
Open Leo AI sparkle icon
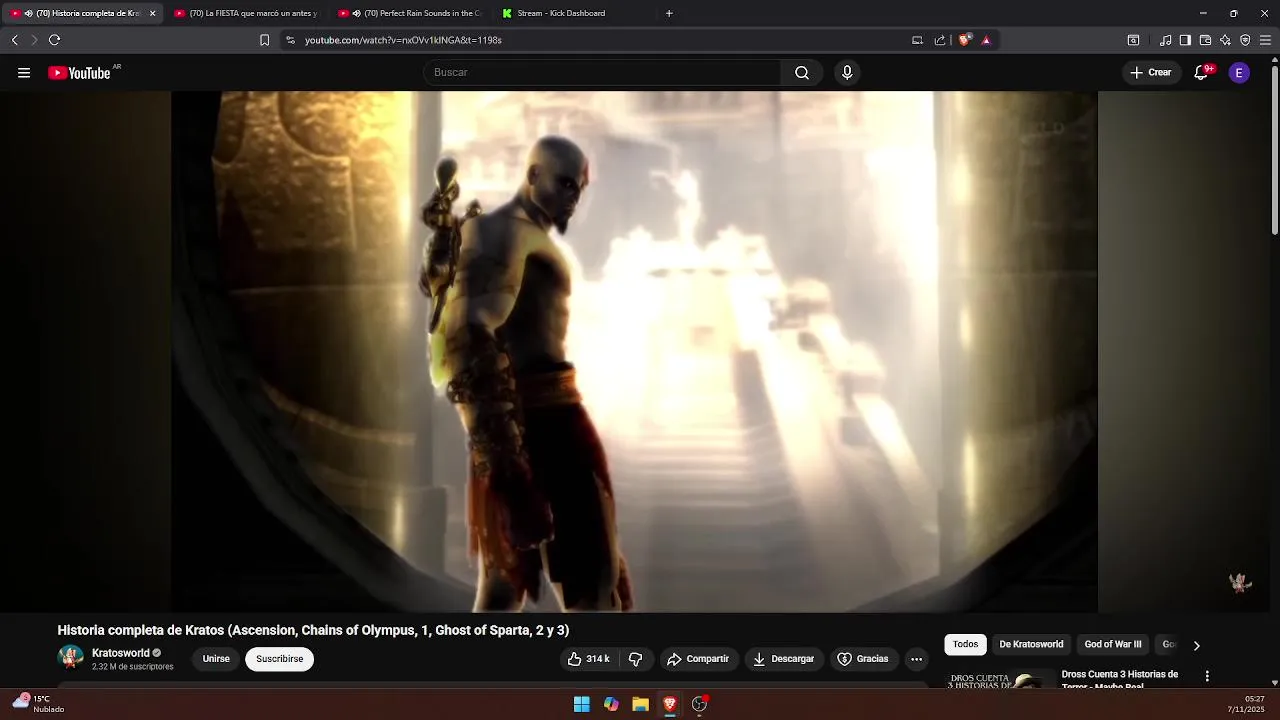tap(1225, 40)
